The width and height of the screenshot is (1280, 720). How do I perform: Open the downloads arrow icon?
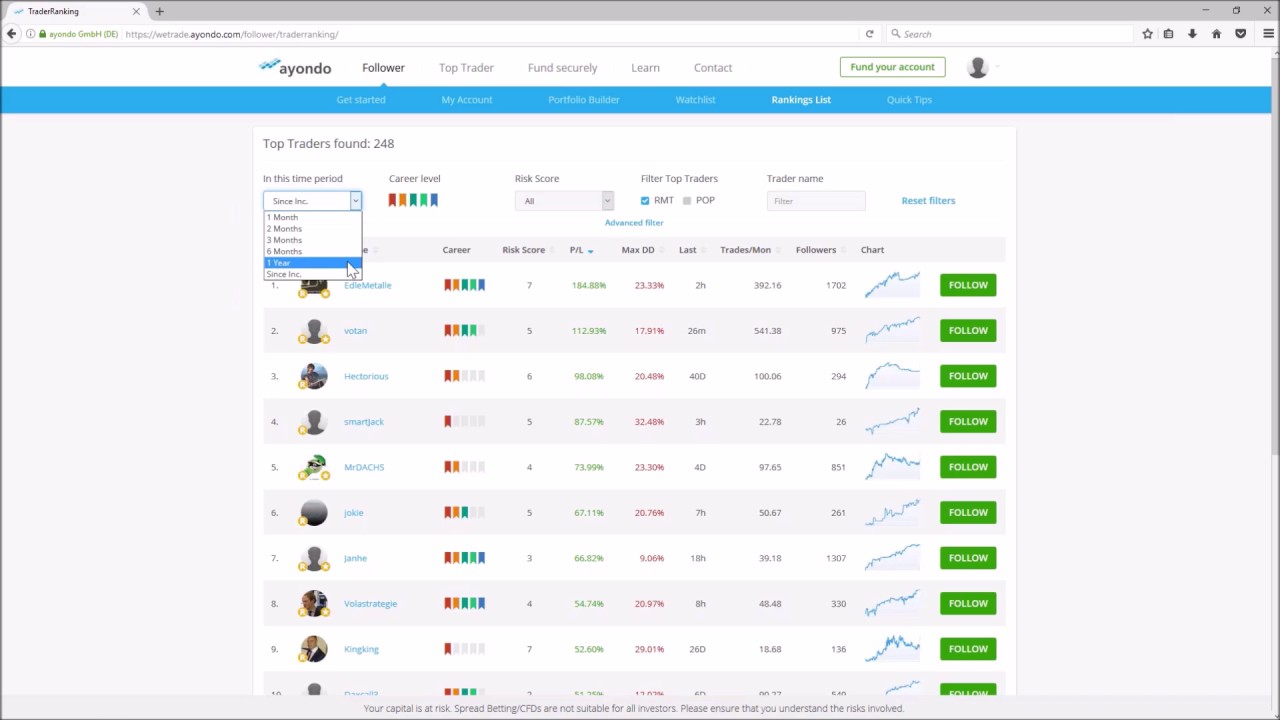pos(1192,34)
